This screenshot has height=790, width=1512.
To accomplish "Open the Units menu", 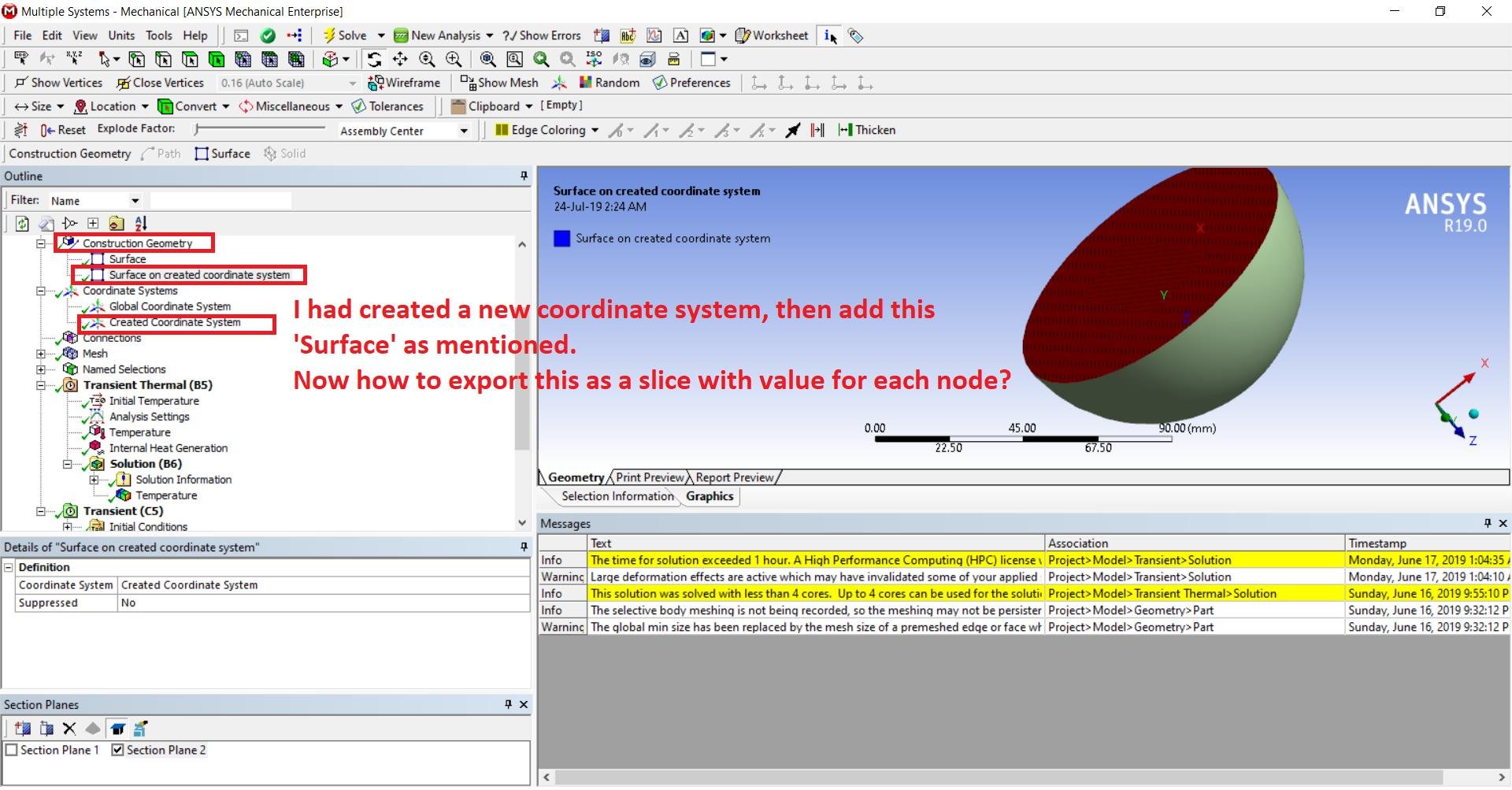I will tap(121, 35).
